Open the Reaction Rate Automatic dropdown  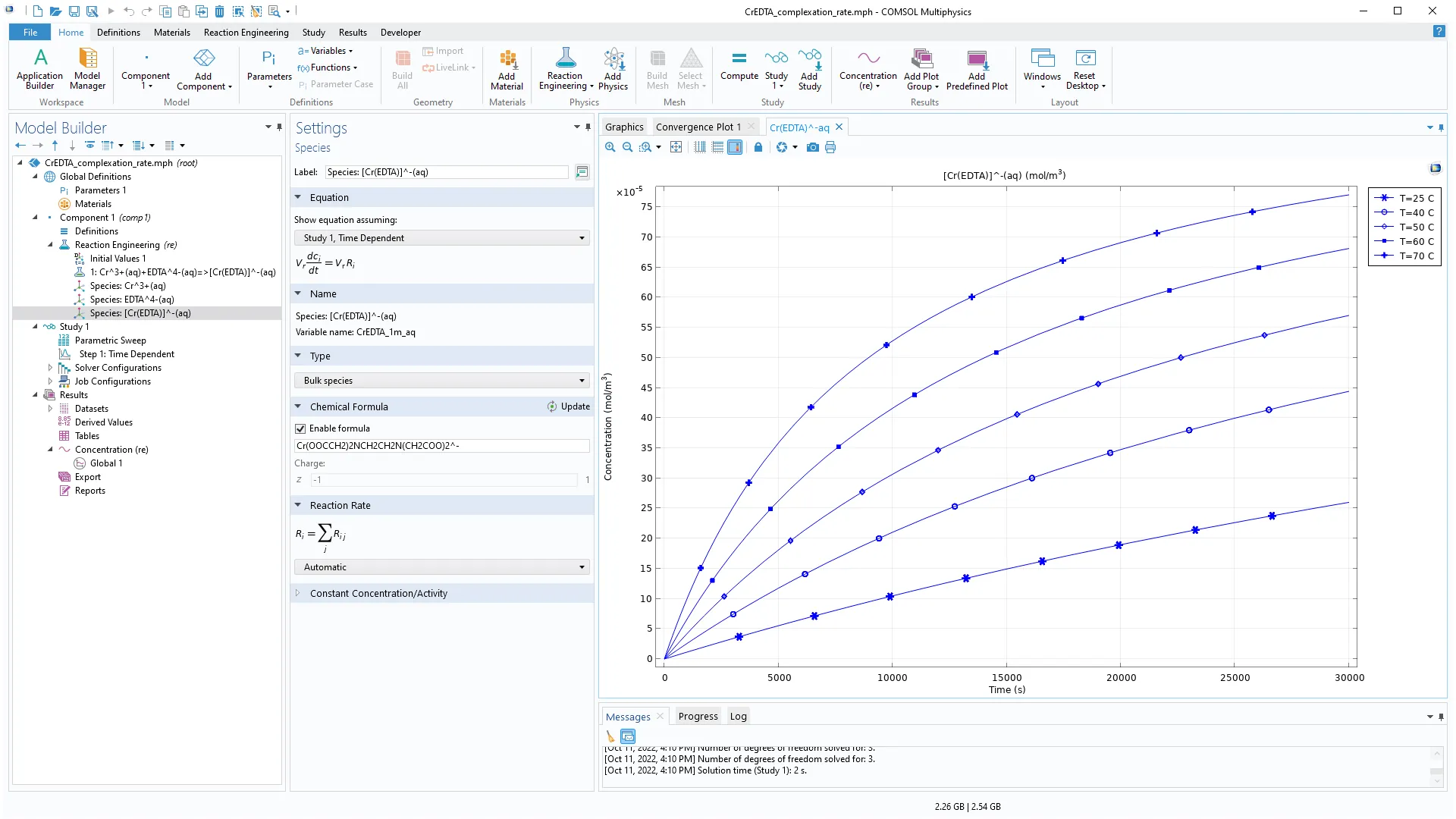pyautogui.click(x=441, y=567)
